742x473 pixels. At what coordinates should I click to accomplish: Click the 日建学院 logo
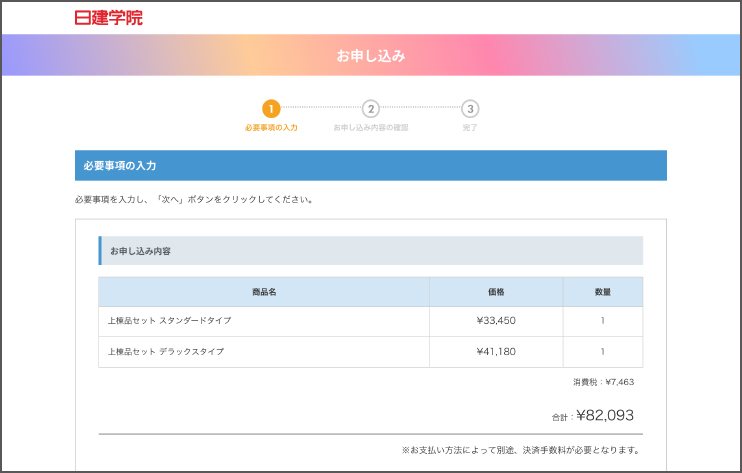pos(108,18)
